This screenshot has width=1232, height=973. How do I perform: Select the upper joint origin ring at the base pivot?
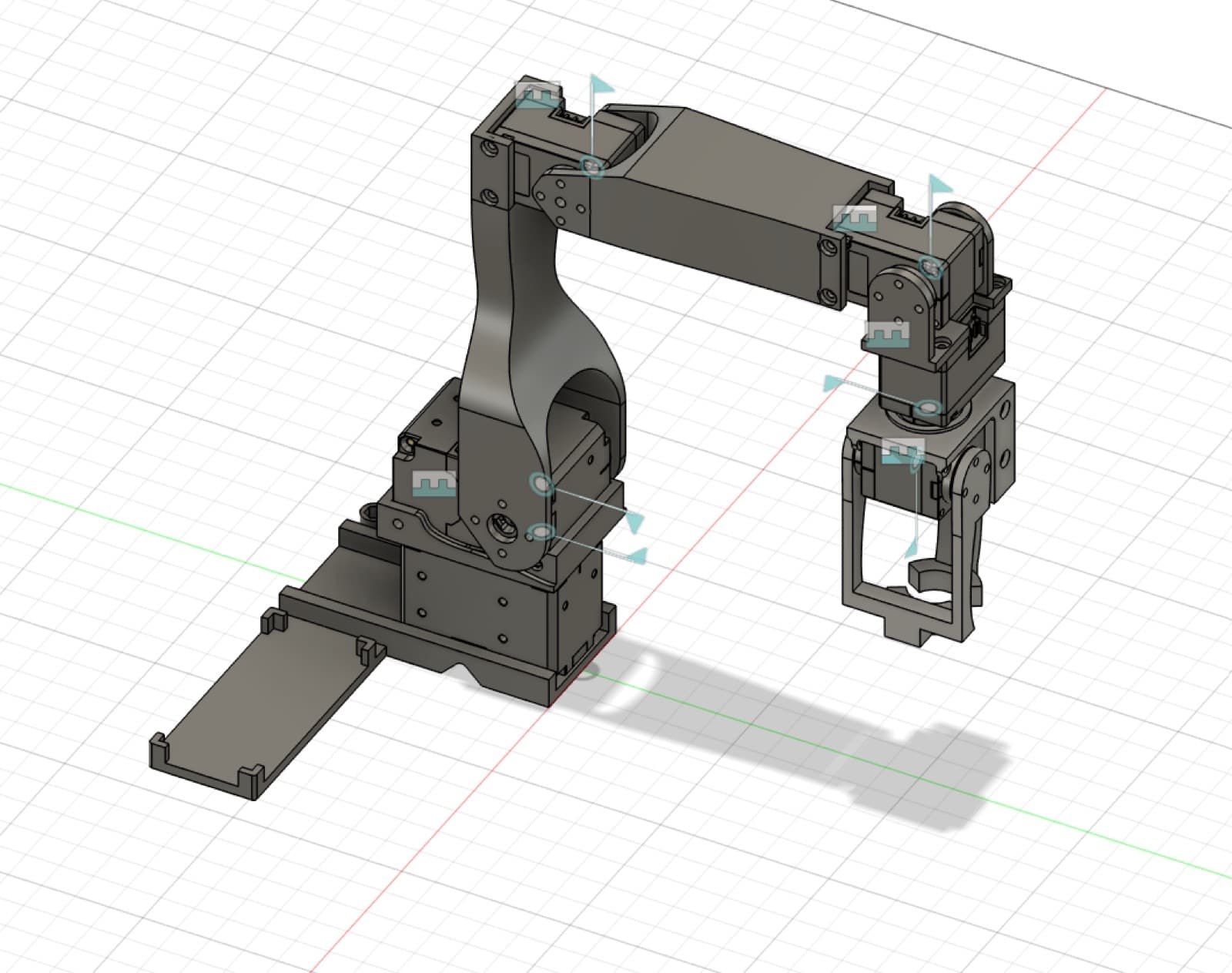point(542,484)
